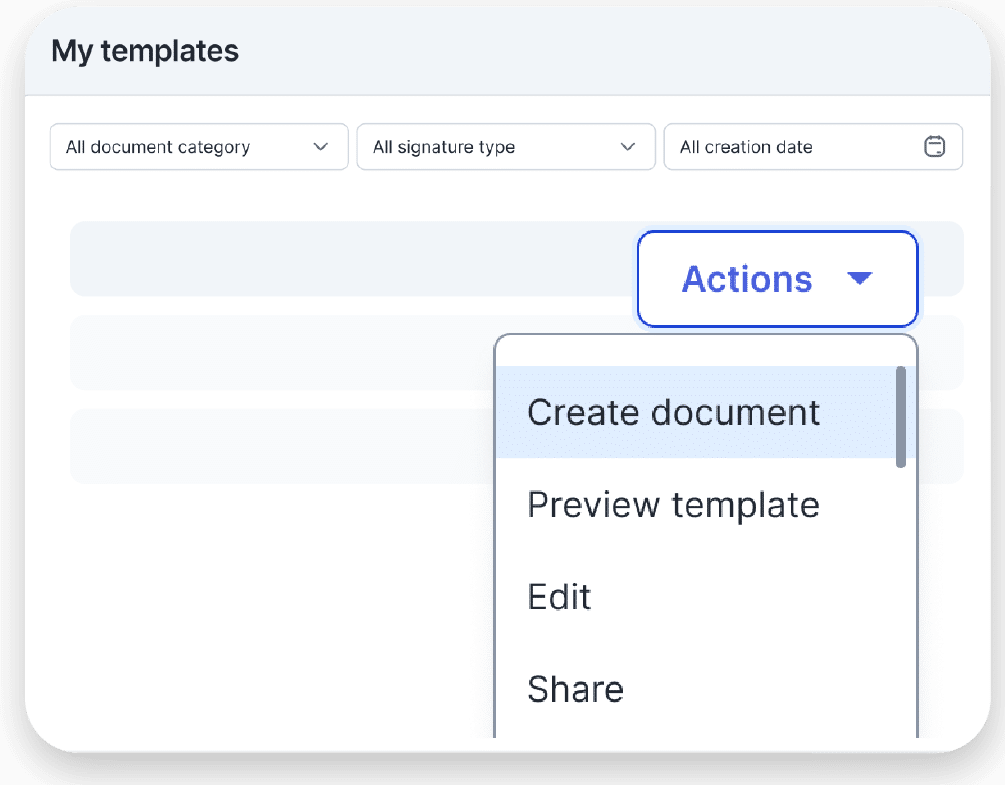The width and height of the screenshot is (1005, 785).
Task: Click the calendar icon in creation date filter
Action: click(934, 147)
